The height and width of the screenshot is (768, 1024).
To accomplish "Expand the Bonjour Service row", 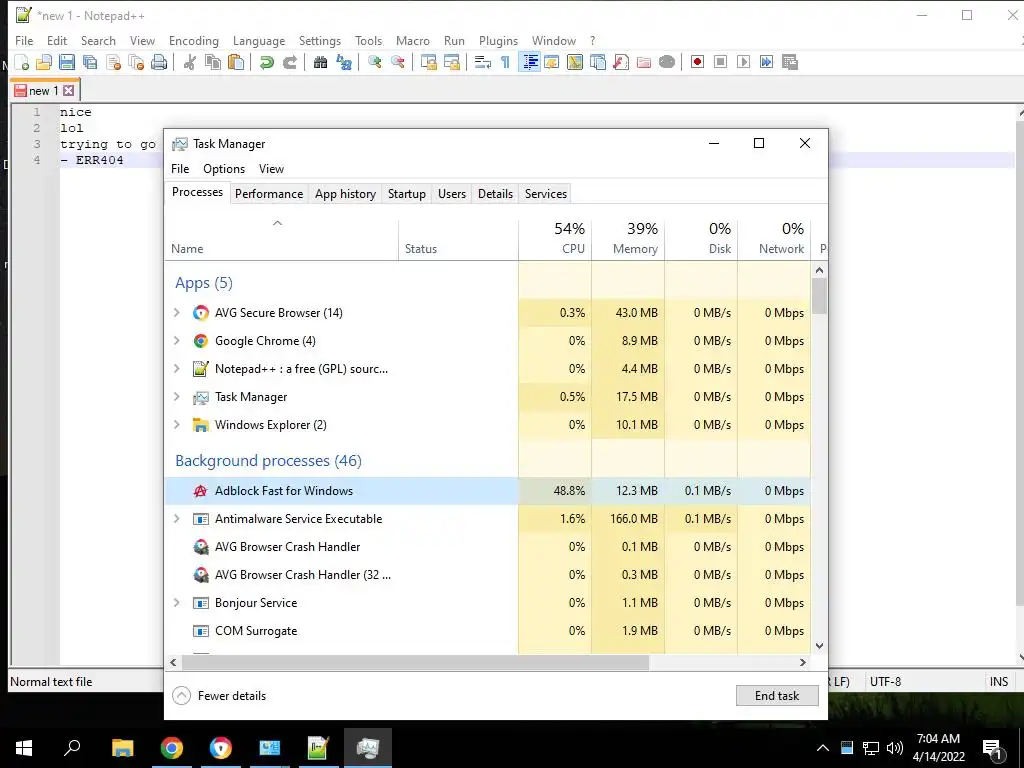I will tap(176, 603).
